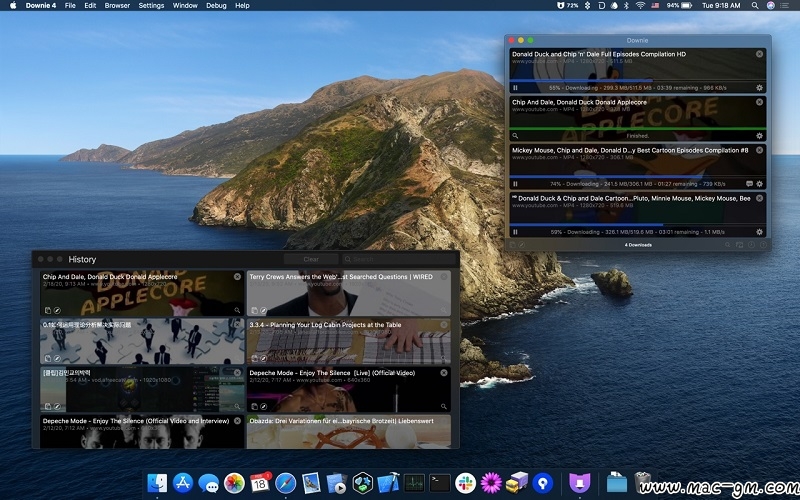
Task: Open Safari from the Dock
Action: [286, 483]
